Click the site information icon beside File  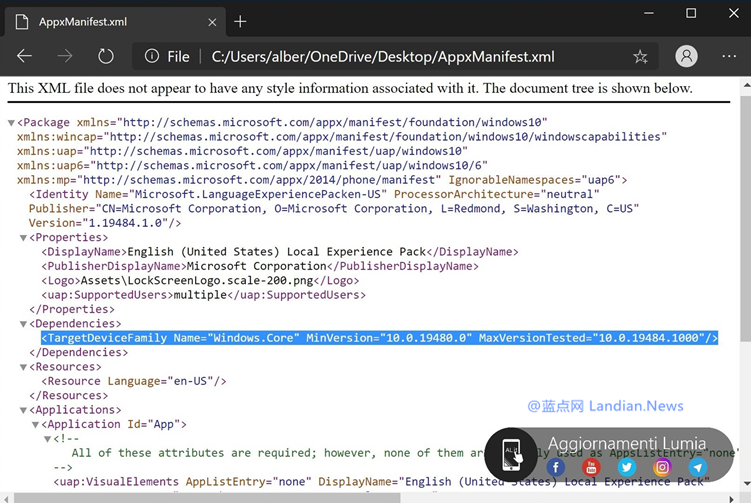[x=152, y=57]
